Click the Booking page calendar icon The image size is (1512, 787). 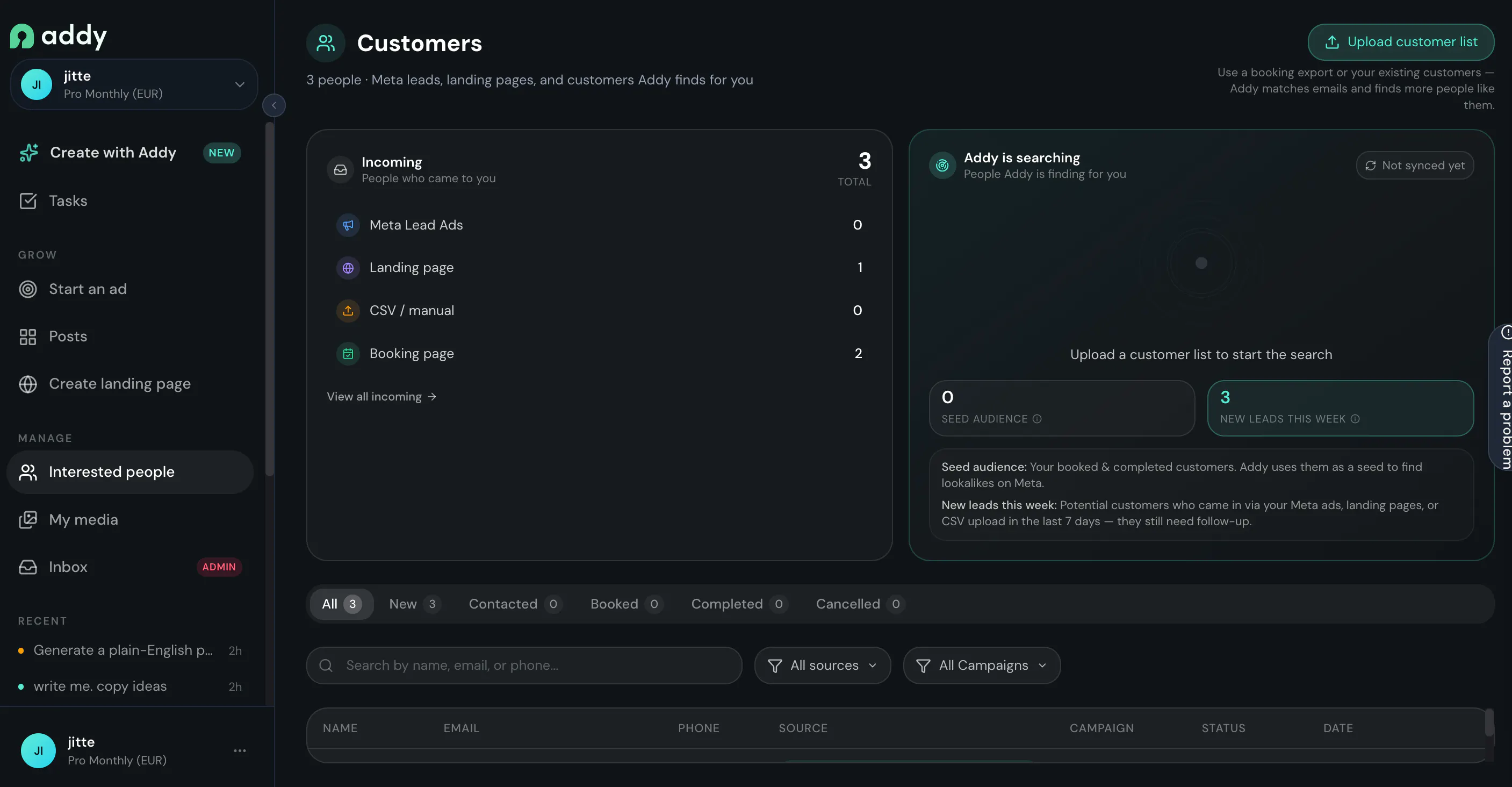[348, 354]
